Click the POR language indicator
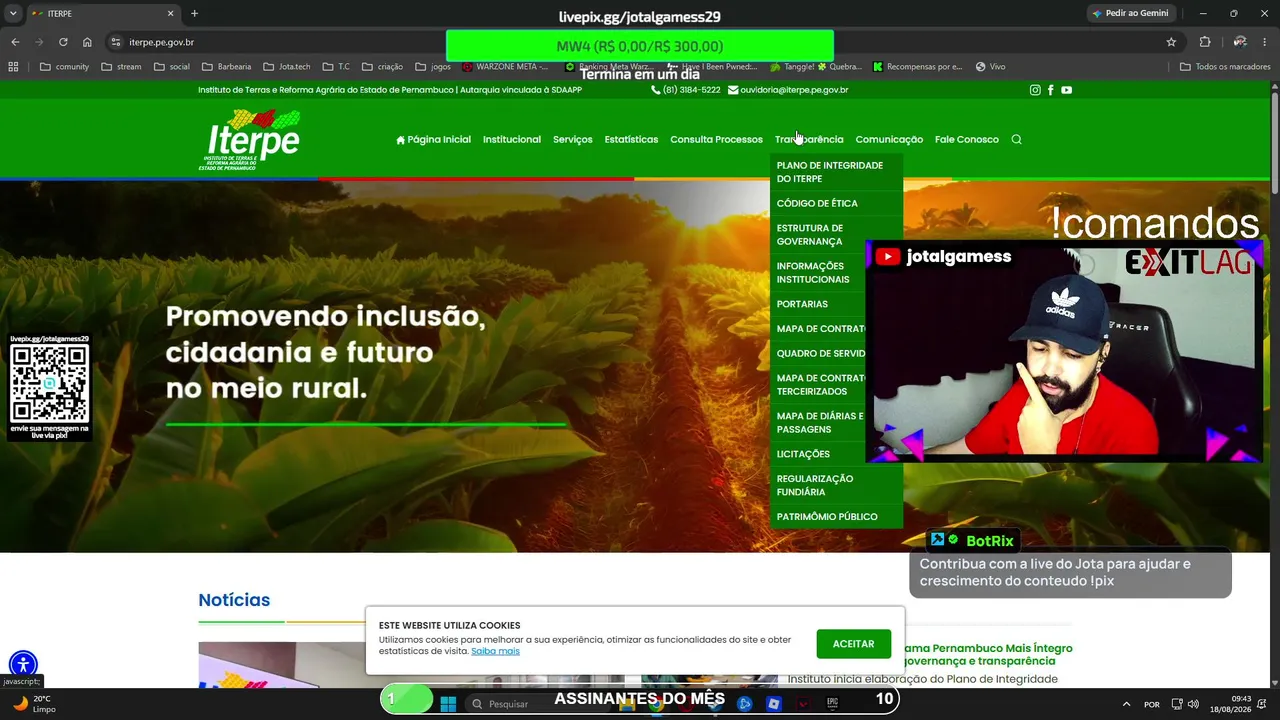Image resolution: width=1280 pixels, height=720 pixels. coord(1152,704)
